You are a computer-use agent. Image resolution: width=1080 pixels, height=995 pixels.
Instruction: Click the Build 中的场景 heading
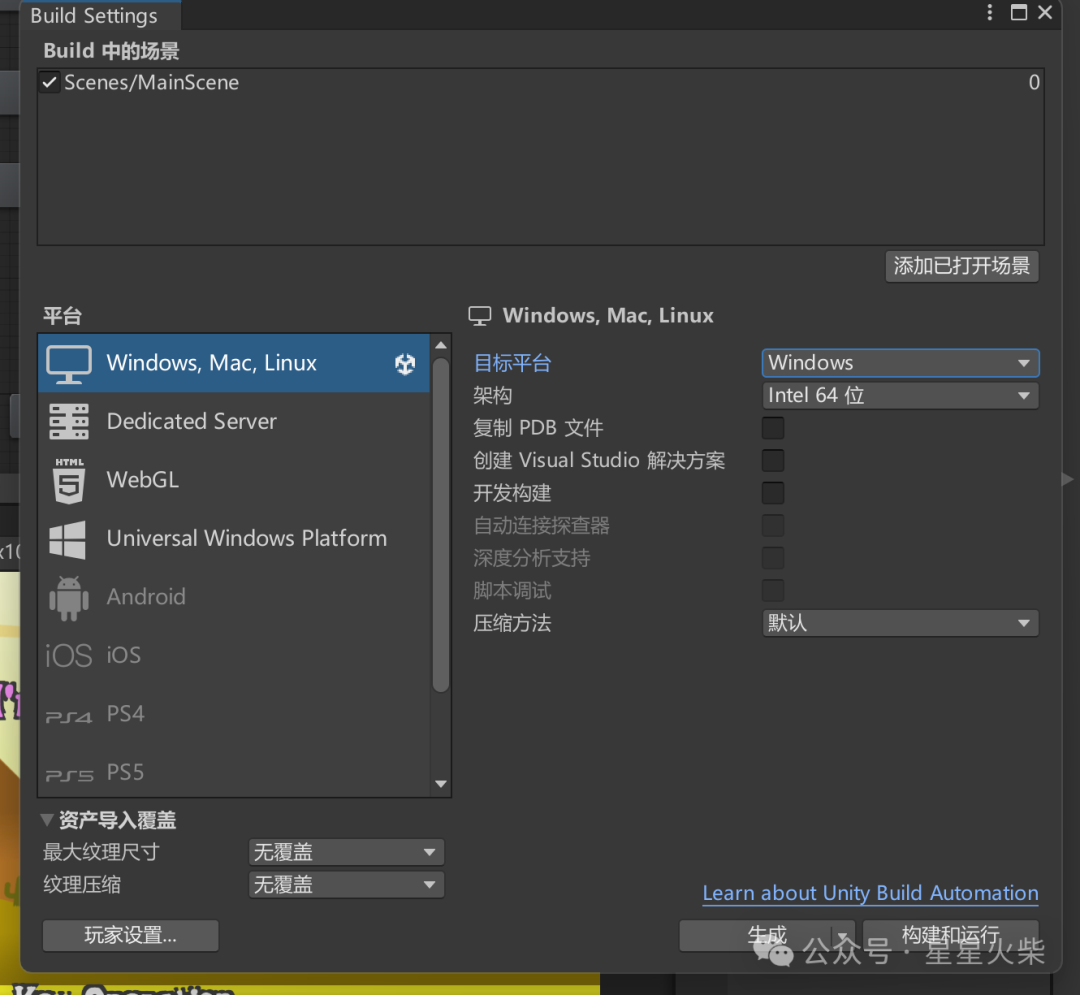(x=111, y=51)
